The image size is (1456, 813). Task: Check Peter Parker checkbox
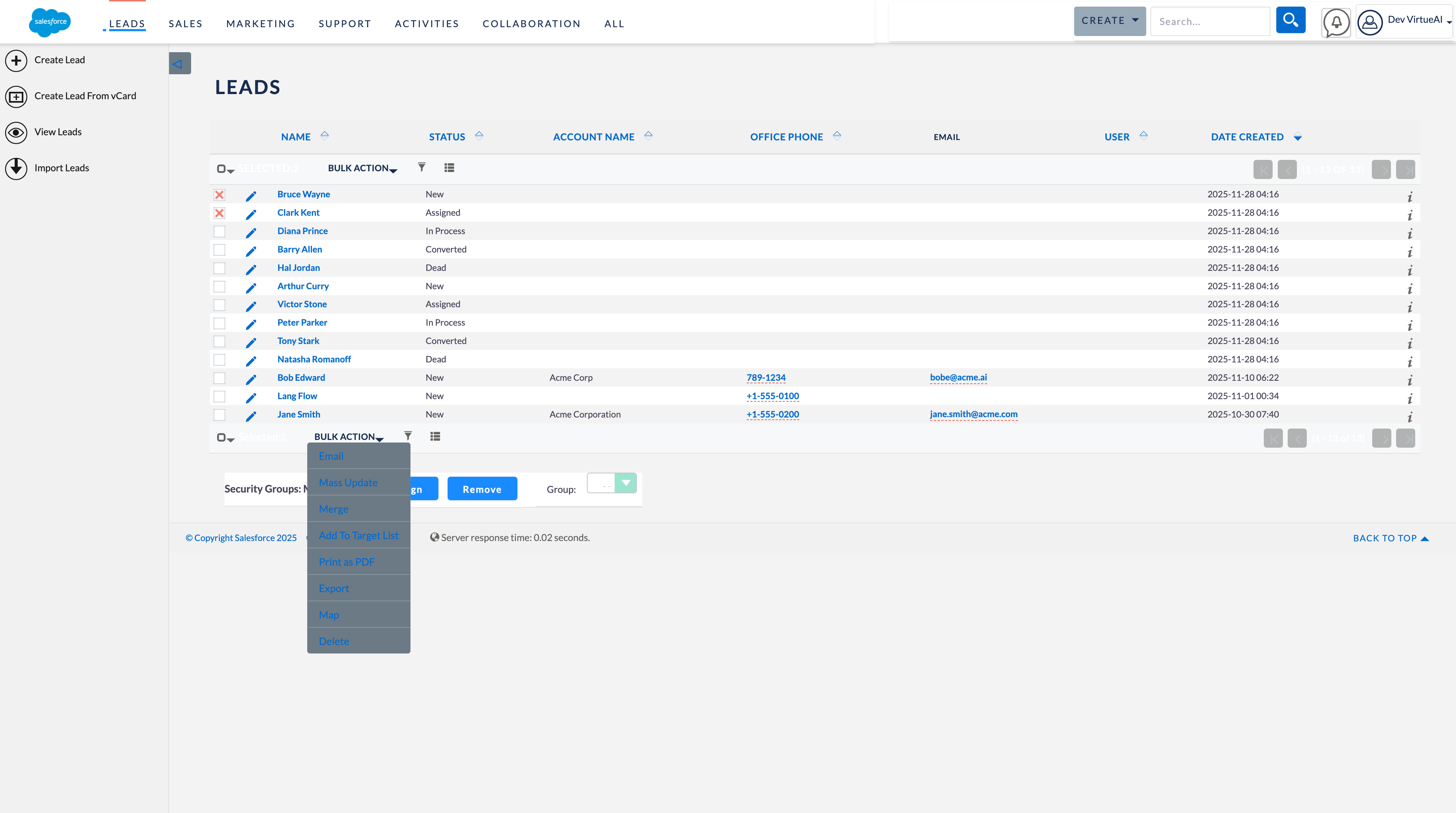click(x=219, y=323)
